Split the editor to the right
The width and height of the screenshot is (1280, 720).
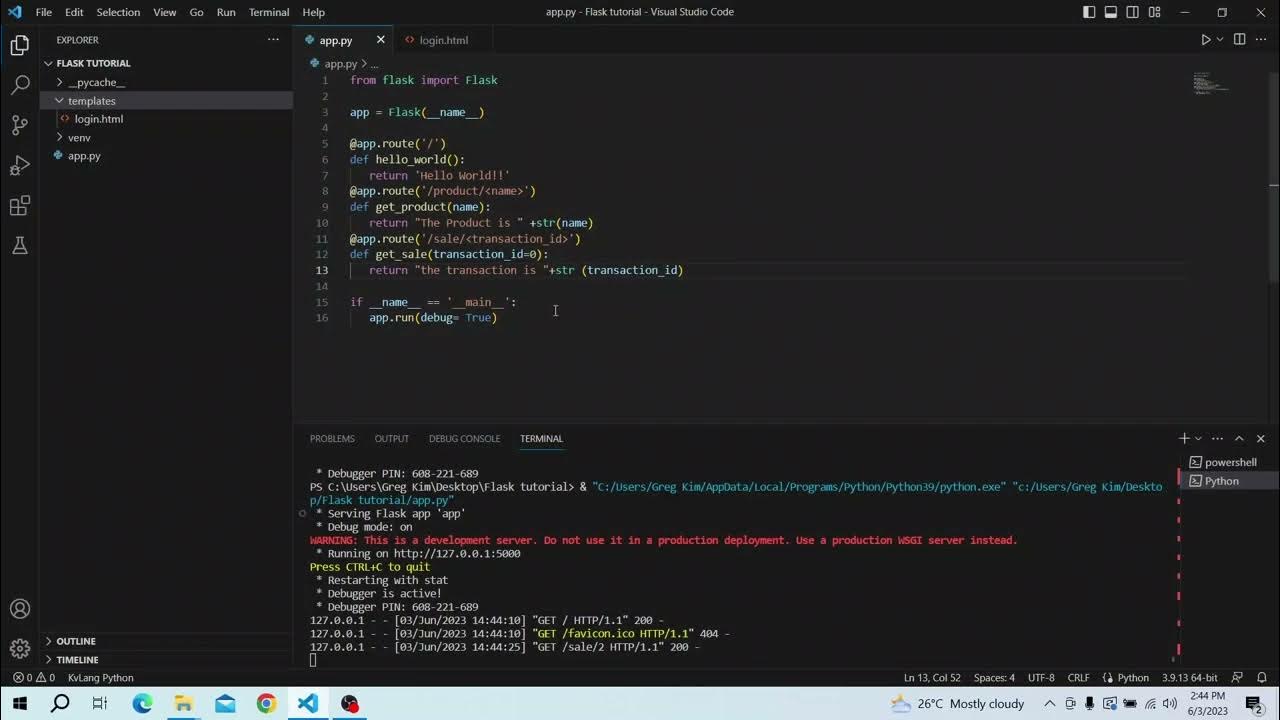(1239, 40)
